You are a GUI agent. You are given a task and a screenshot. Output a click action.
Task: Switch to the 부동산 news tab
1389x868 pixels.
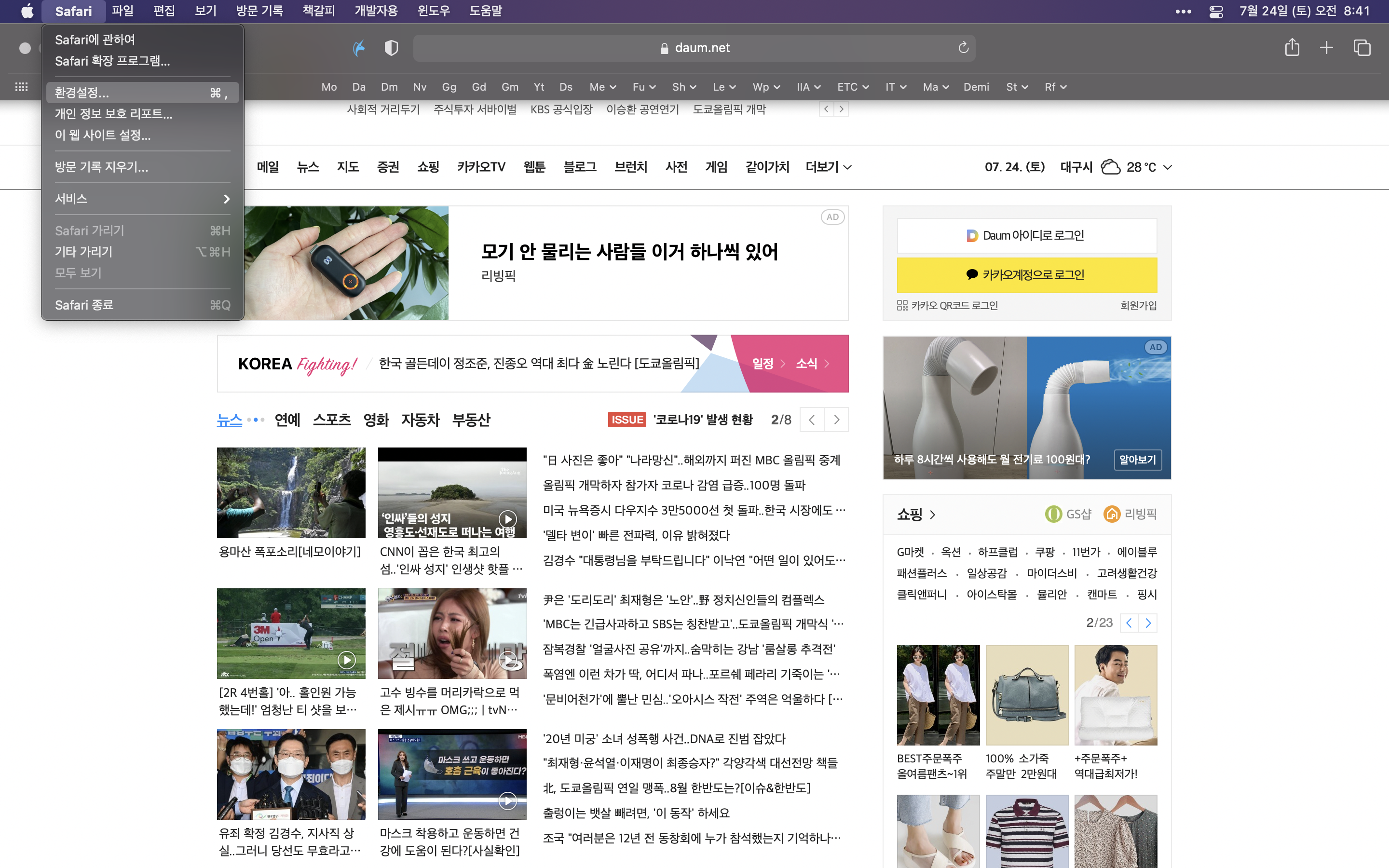click(471, 420)
